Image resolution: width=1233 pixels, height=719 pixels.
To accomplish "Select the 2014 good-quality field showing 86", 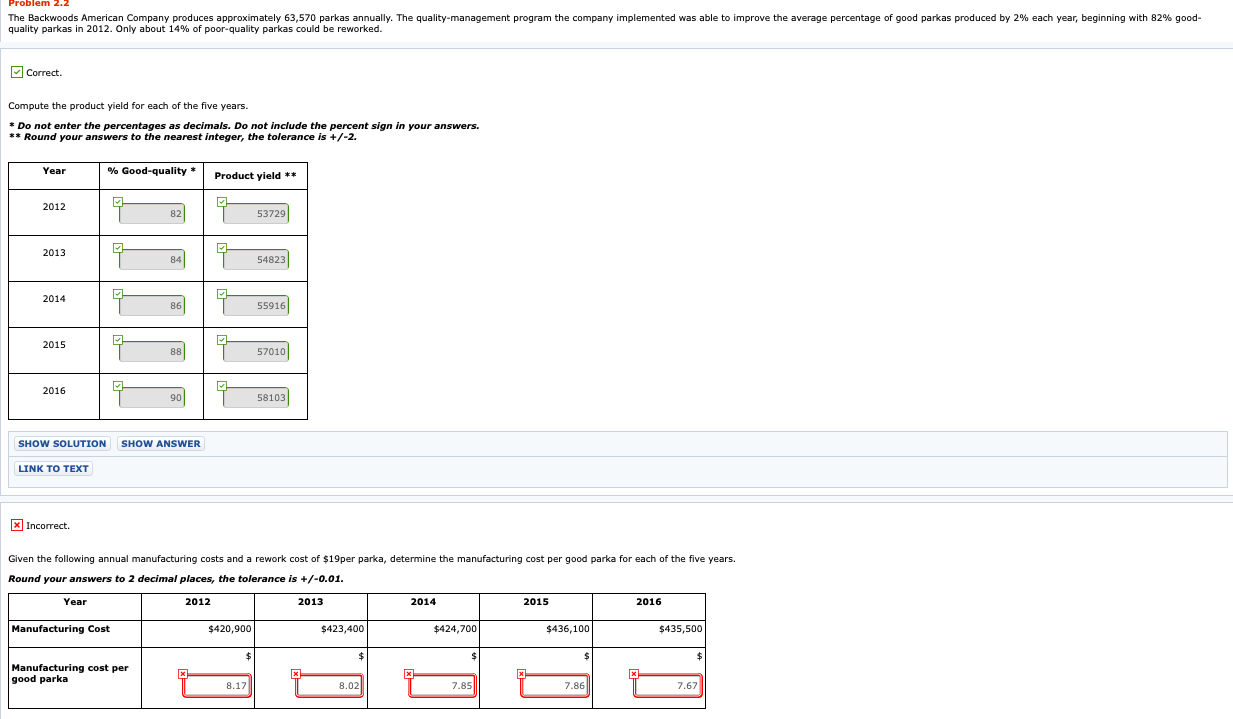I will tap(152, 305).
